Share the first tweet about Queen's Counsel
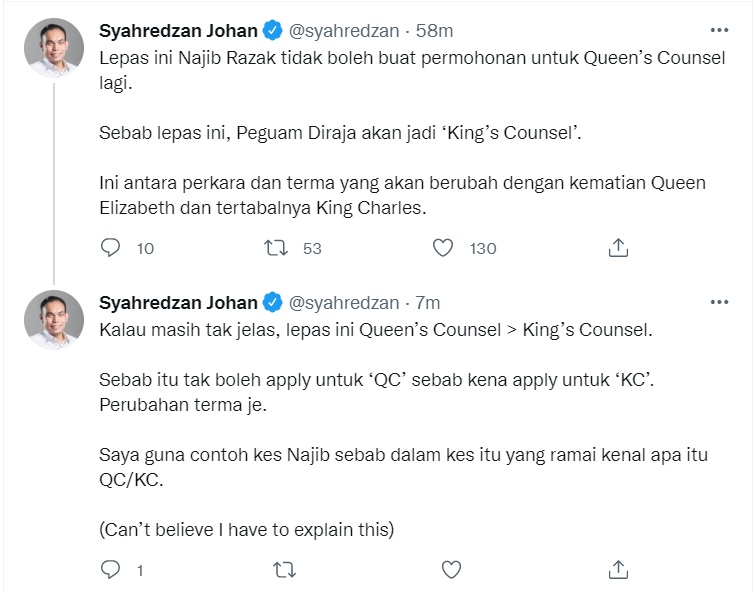The height and width of the screenshot is (592, 756). pos(618,248)
